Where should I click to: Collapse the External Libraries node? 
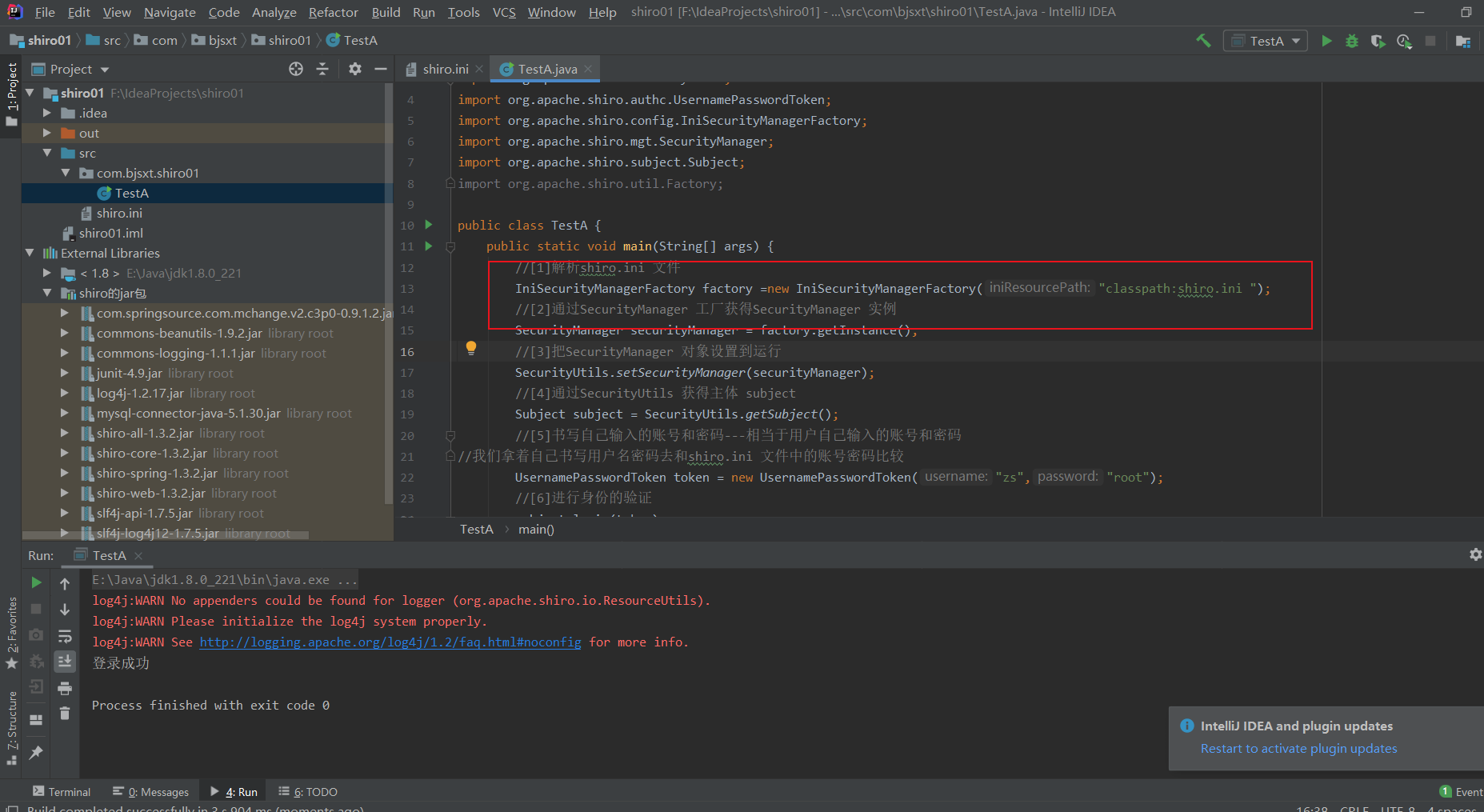click(x=30, y=253)
